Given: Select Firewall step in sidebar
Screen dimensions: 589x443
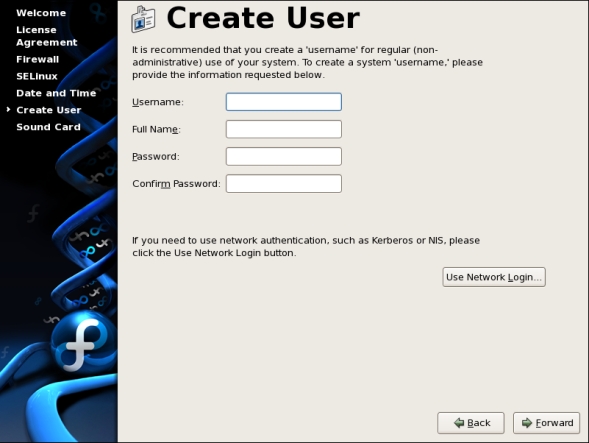Looking at the screenshot, I should (38, 59).
